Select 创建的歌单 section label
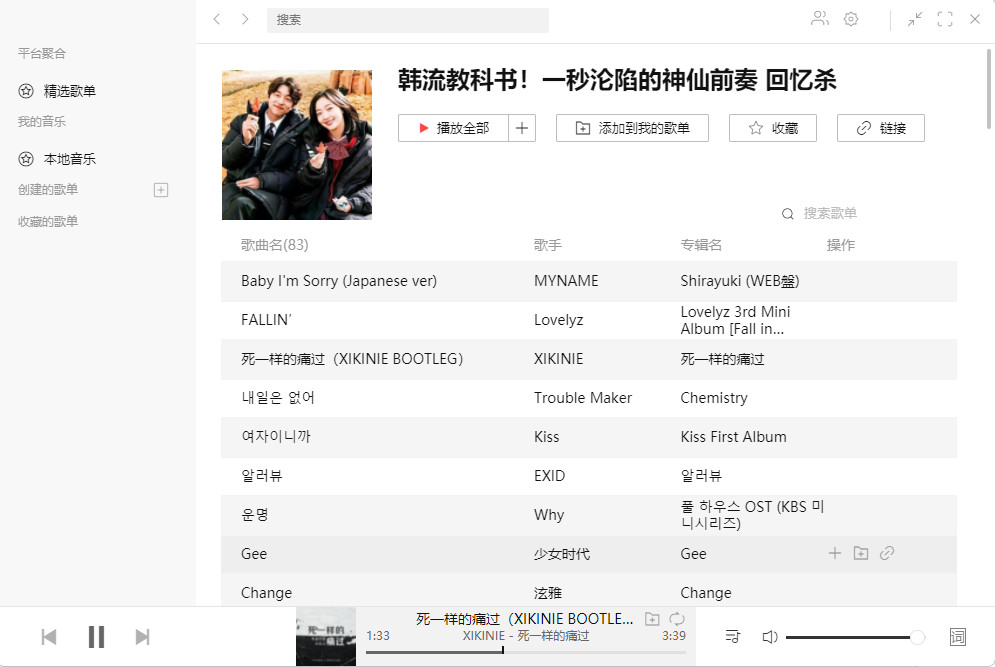The height and width of the screenshot is (667, 995). (x=48, y=189)
